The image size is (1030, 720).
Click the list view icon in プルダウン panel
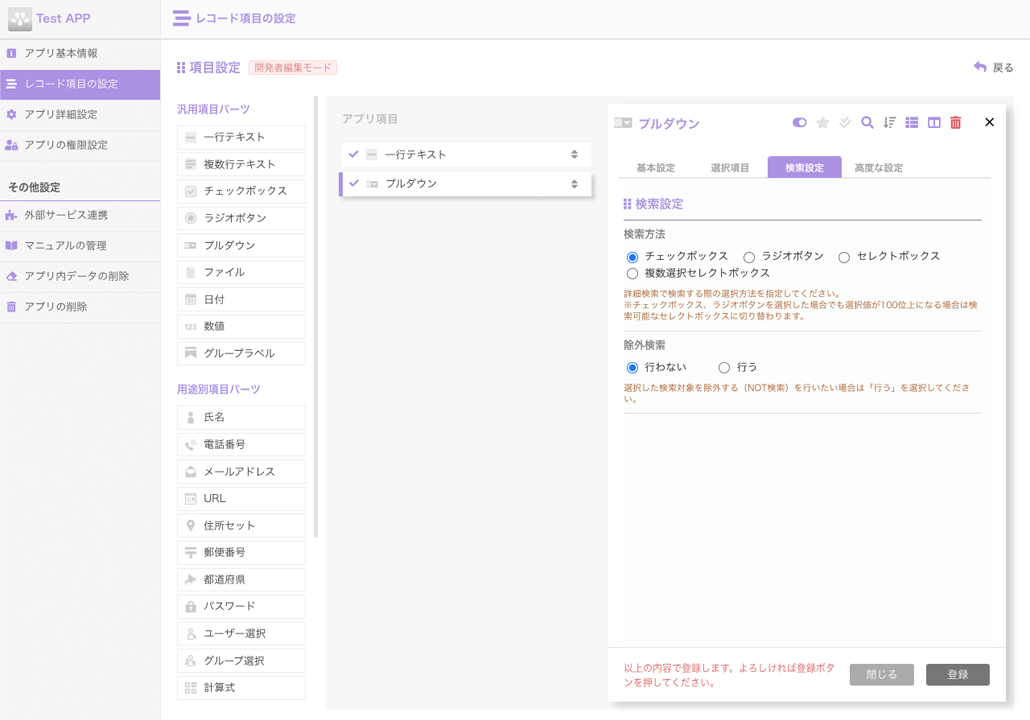pos(912,123)
